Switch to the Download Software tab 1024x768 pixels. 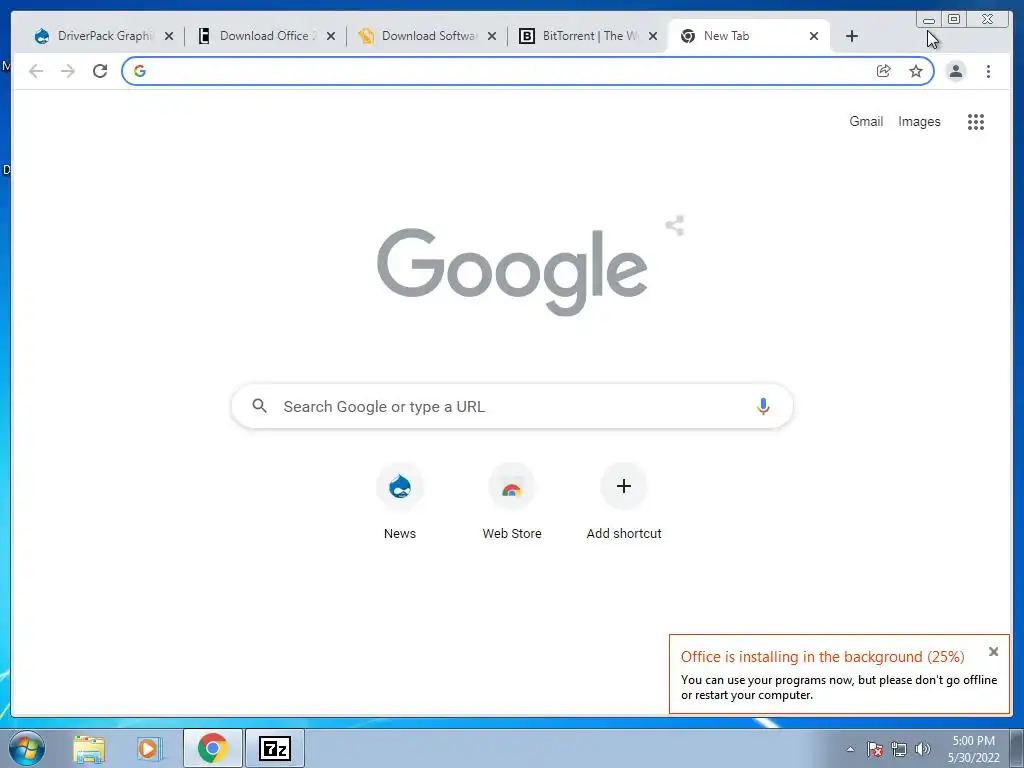[x=427, y=36]
